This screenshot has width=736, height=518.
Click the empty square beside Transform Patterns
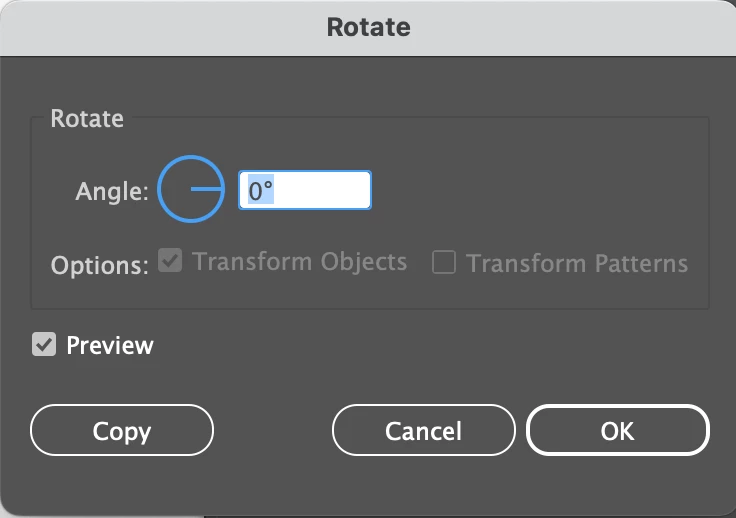pos(444,263)
